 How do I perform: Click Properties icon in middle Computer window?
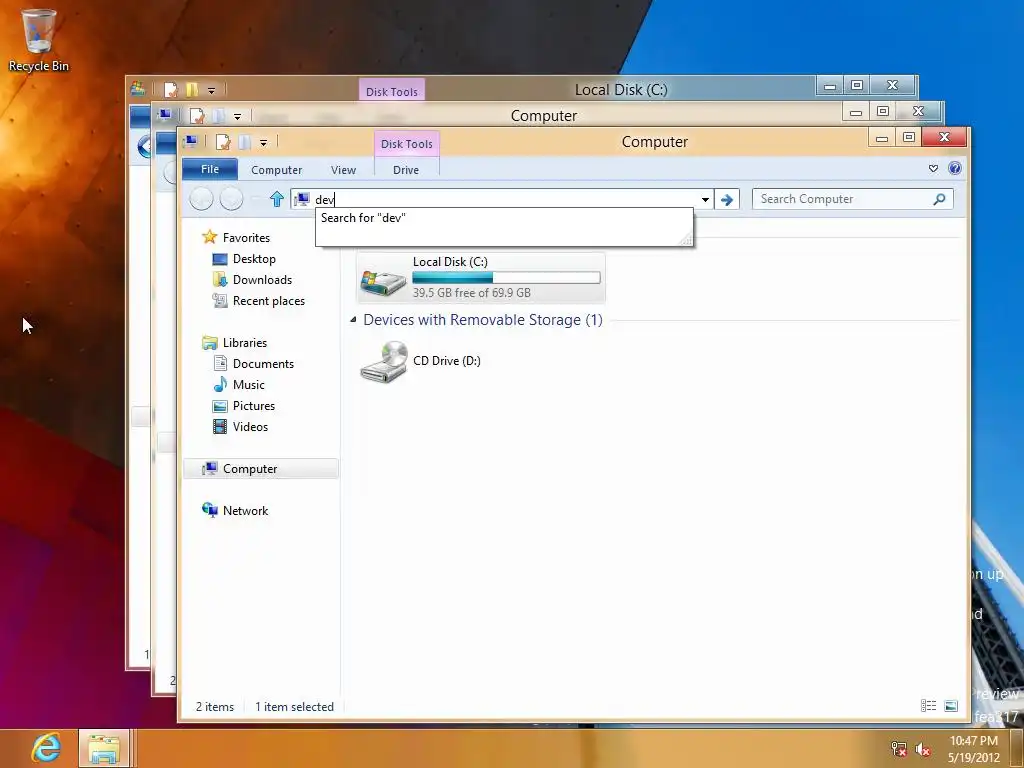click(x=197, y=116)
